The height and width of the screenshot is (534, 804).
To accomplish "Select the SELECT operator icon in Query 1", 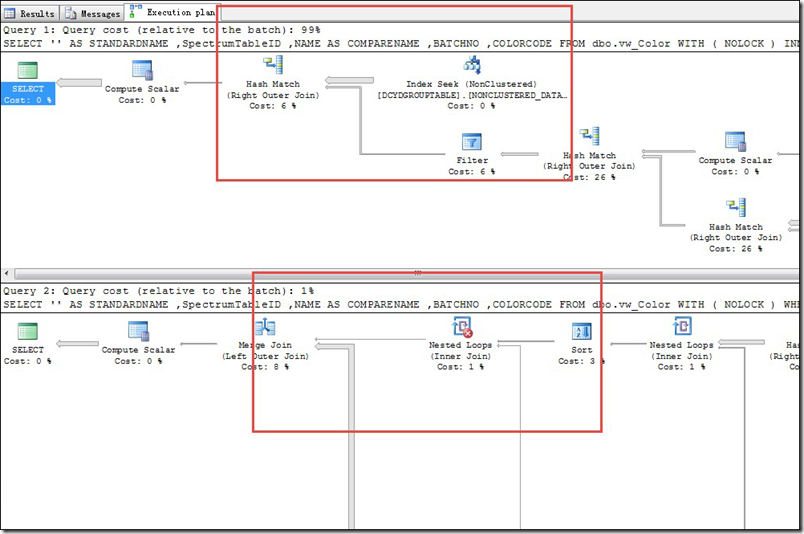I will point(27,71).
